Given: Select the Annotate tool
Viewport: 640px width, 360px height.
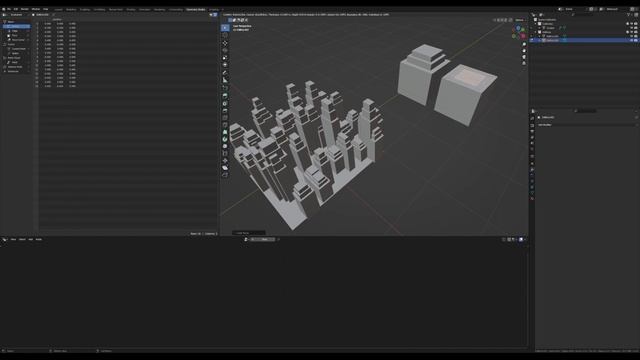Looking at the screenshot, I should [x=225, y=73].
